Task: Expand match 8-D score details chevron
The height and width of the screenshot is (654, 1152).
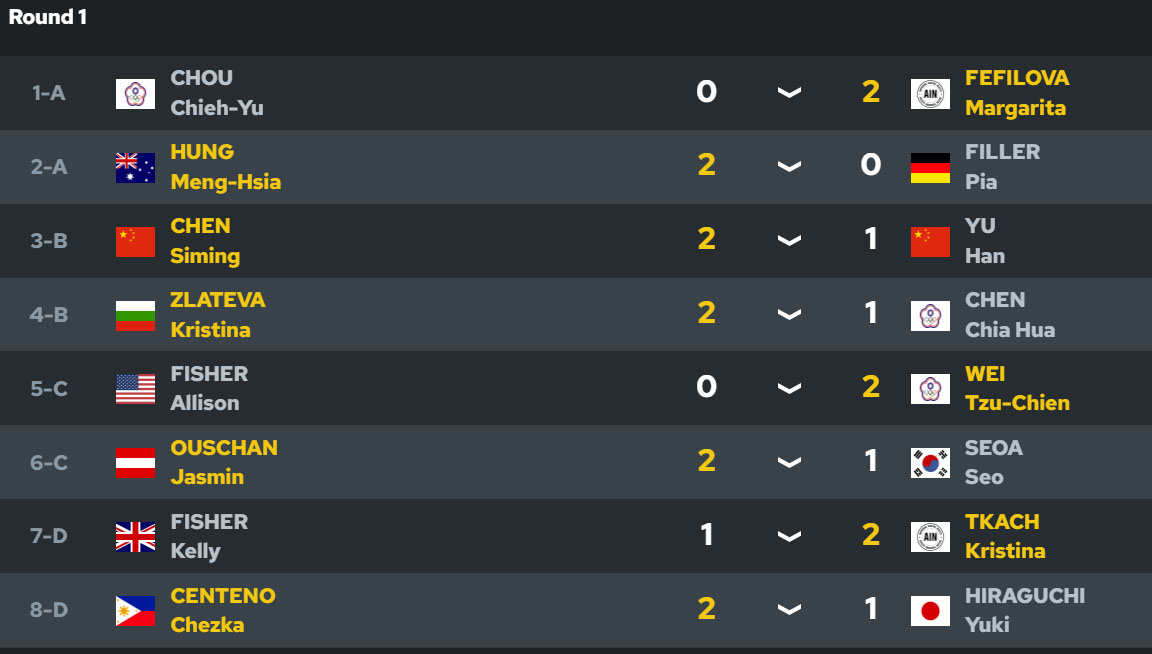Action: [x=789, y=609]
